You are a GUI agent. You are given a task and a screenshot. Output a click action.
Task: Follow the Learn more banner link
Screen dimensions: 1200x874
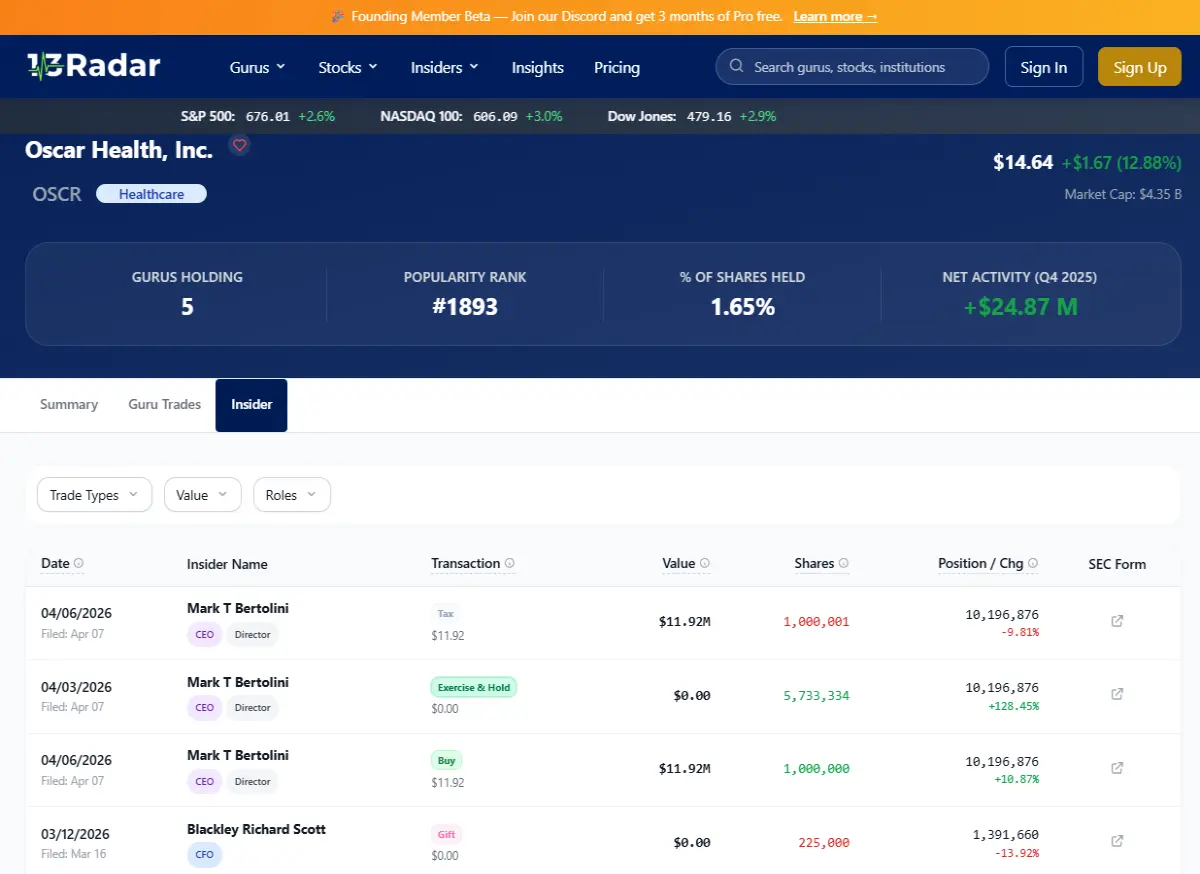point(835,17)
